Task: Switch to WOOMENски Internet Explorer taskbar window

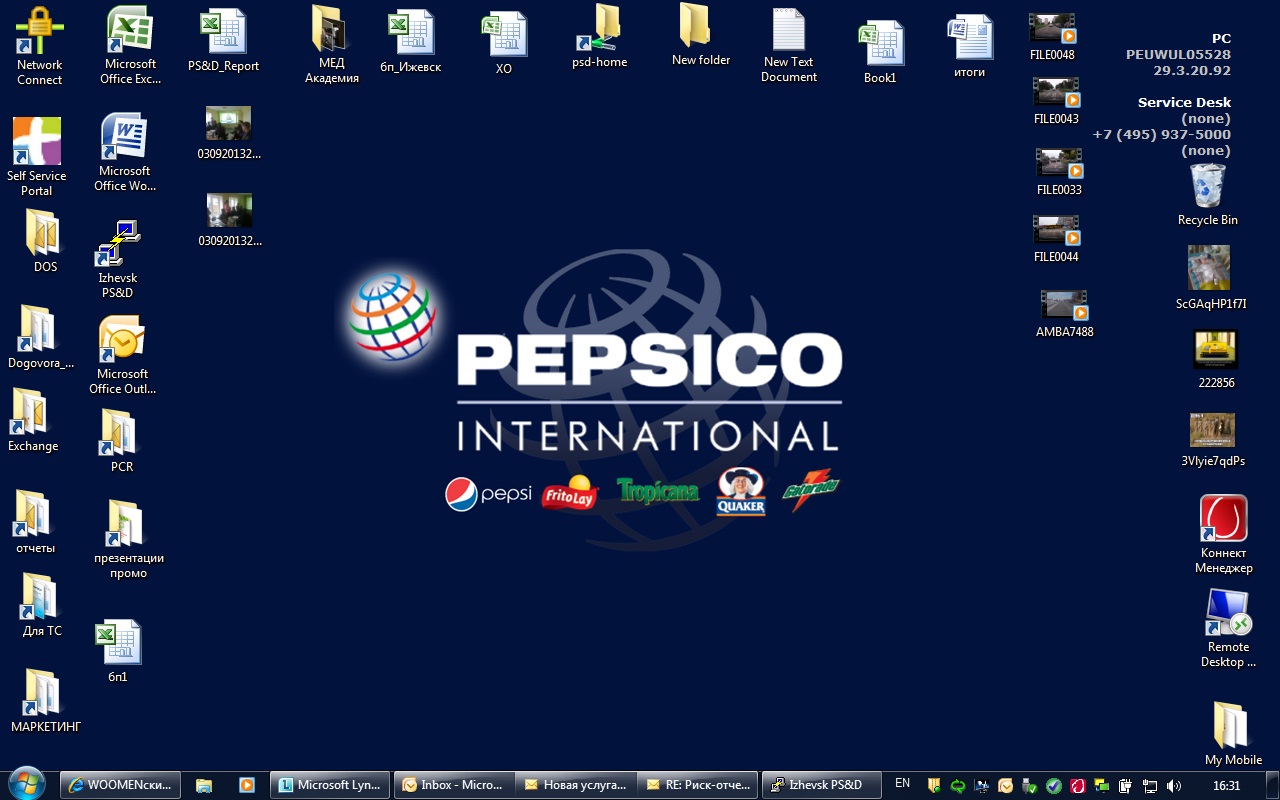Action: pyautogui.click(x=121, y=785)
